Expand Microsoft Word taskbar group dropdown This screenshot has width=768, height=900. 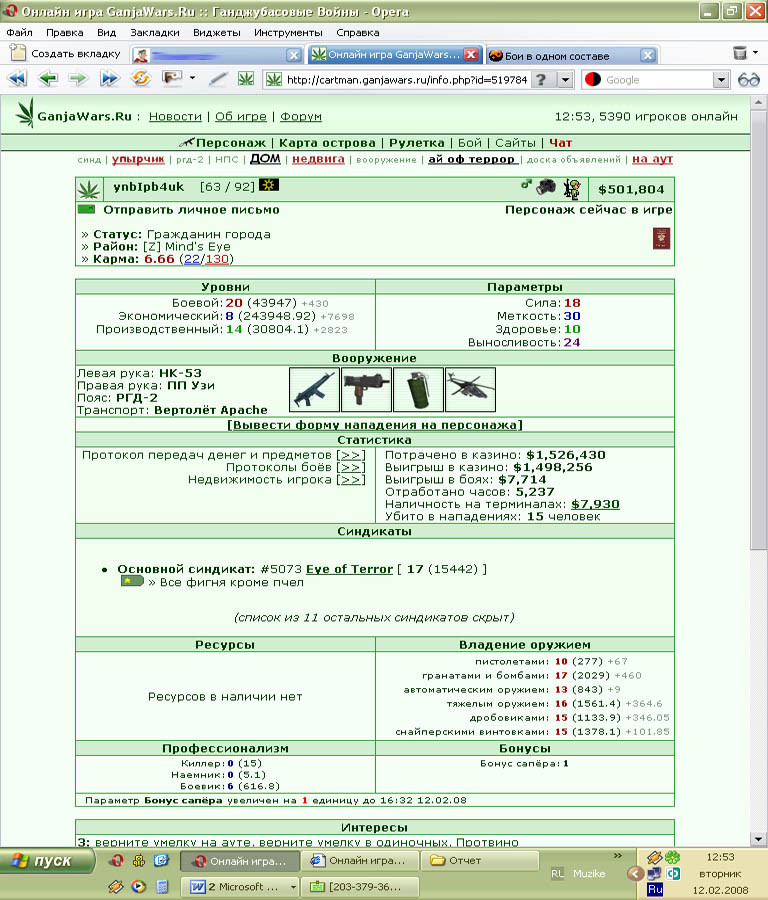pyautogui.click(x=293, y=887)
